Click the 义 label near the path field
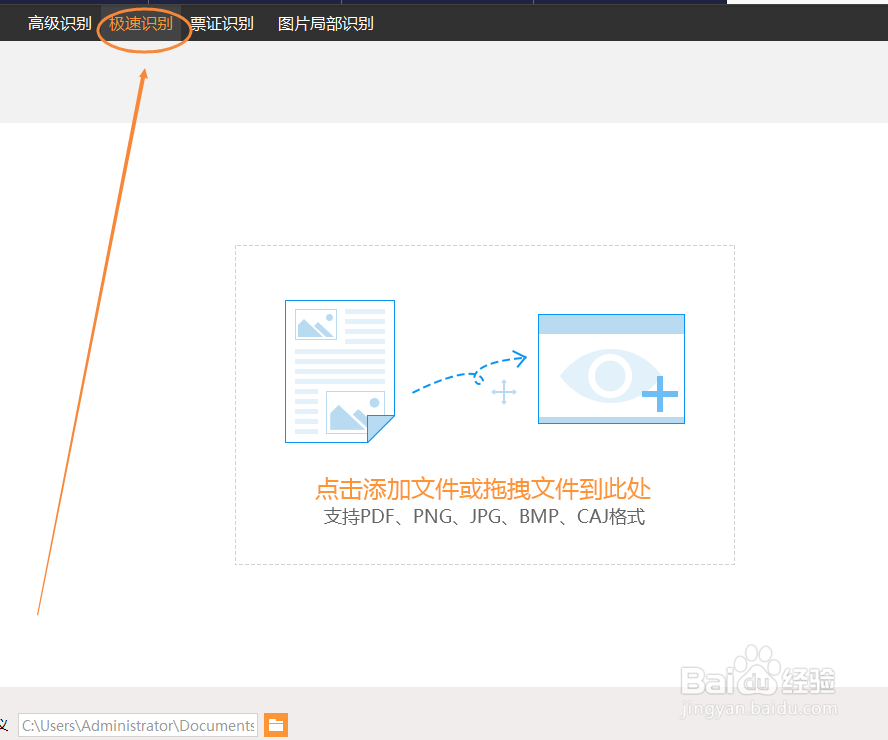 click(7, 724)
